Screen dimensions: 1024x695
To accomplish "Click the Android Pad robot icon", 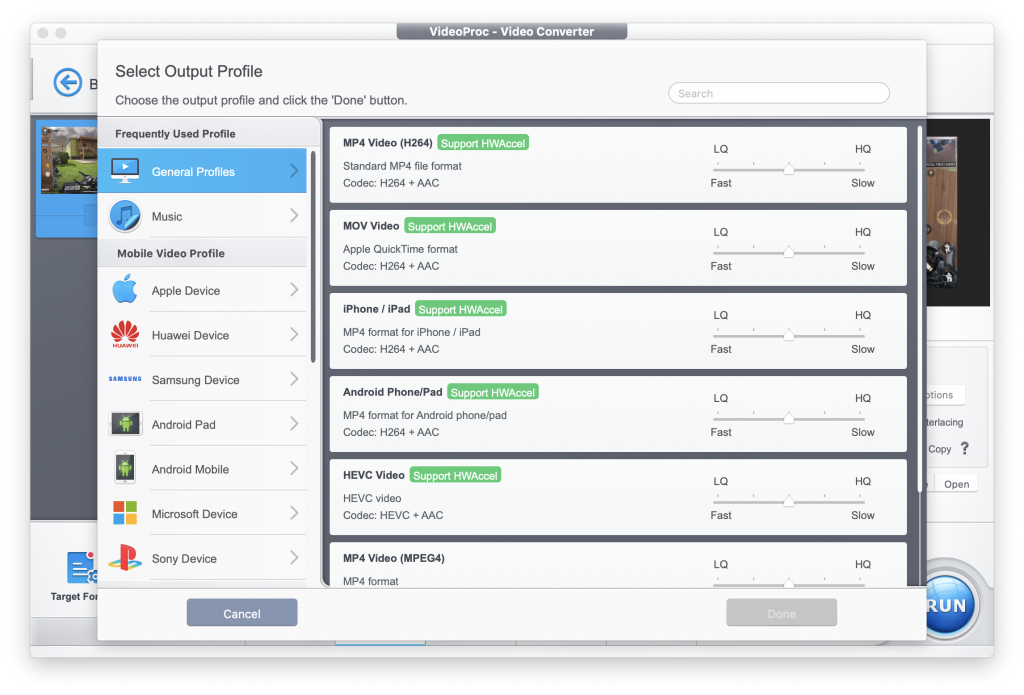I will [x=125, y=424].
